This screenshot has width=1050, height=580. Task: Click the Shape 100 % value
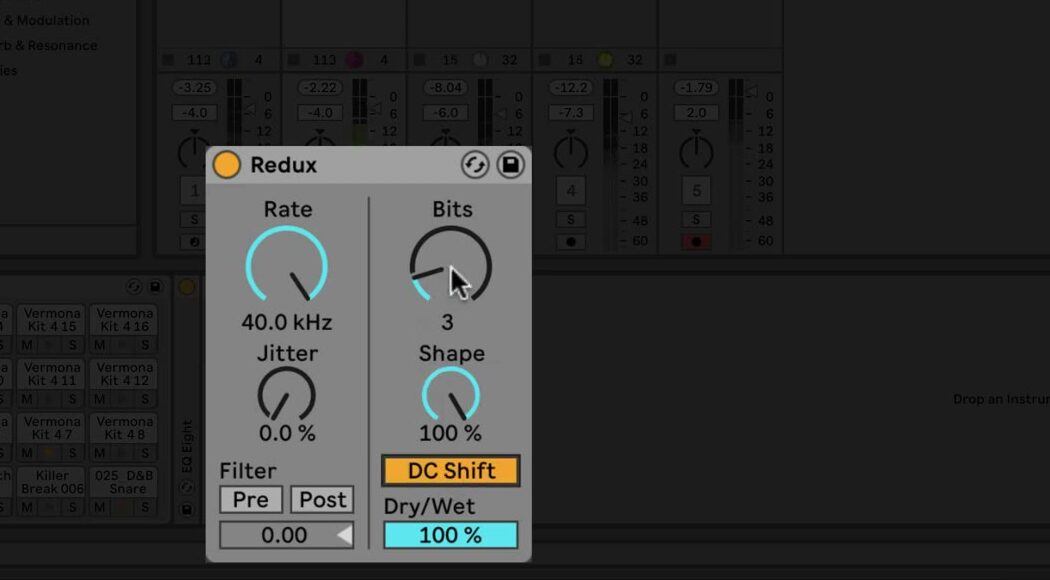pyautogui.click(x=450, y=433)
